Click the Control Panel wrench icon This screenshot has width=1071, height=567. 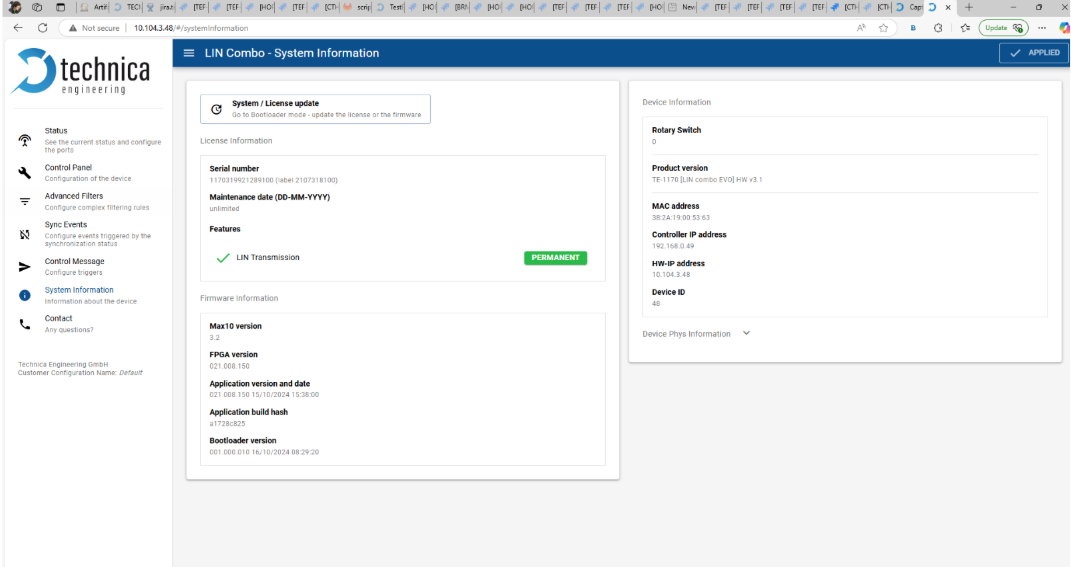point(24,172)
